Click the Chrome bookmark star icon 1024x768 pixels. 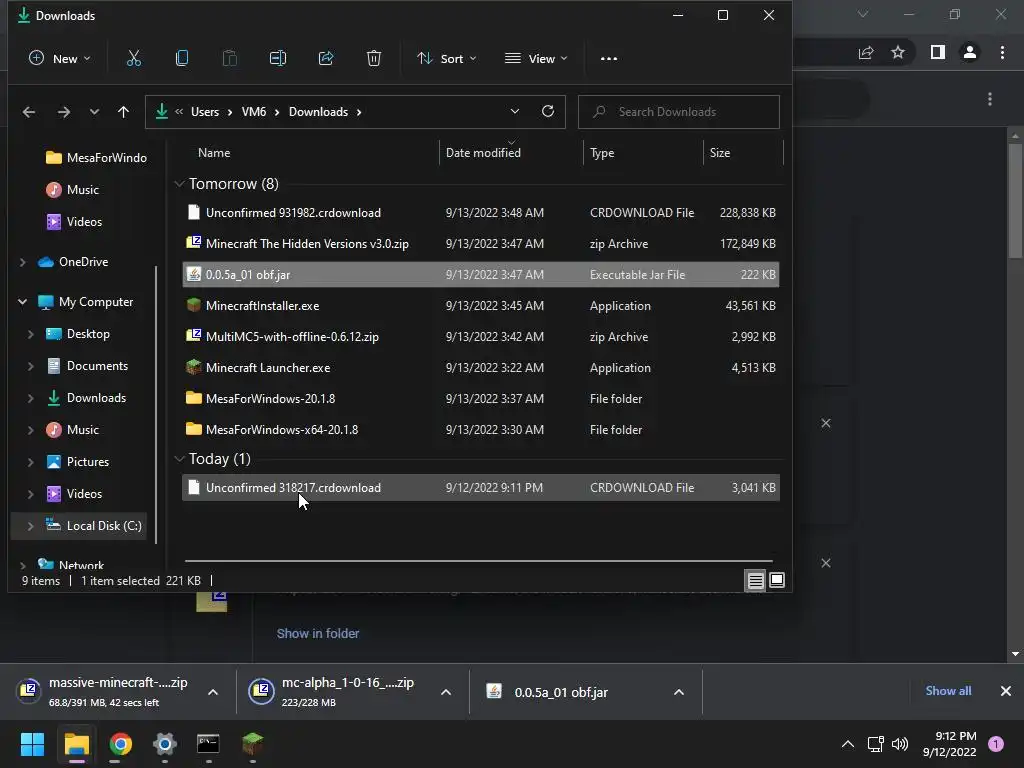coord(898,52)
